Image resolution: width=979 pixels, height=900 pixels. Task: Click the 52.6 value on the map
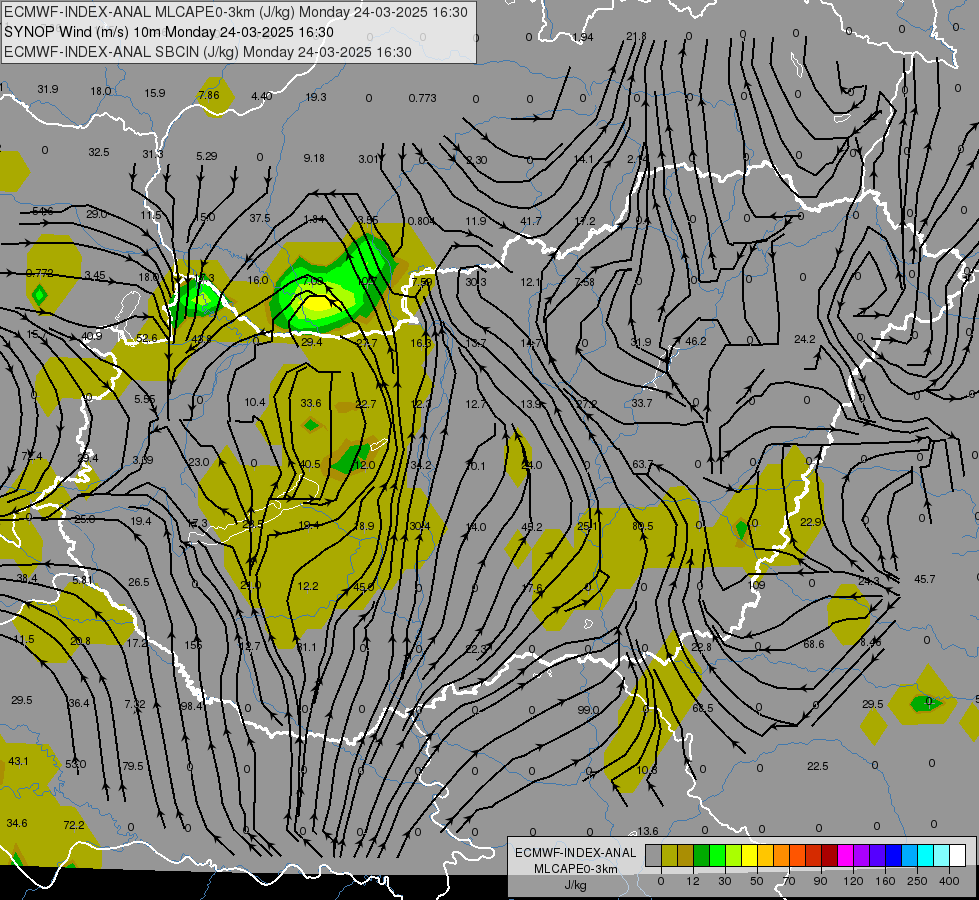pyautogui.click(x=147, y=338)
